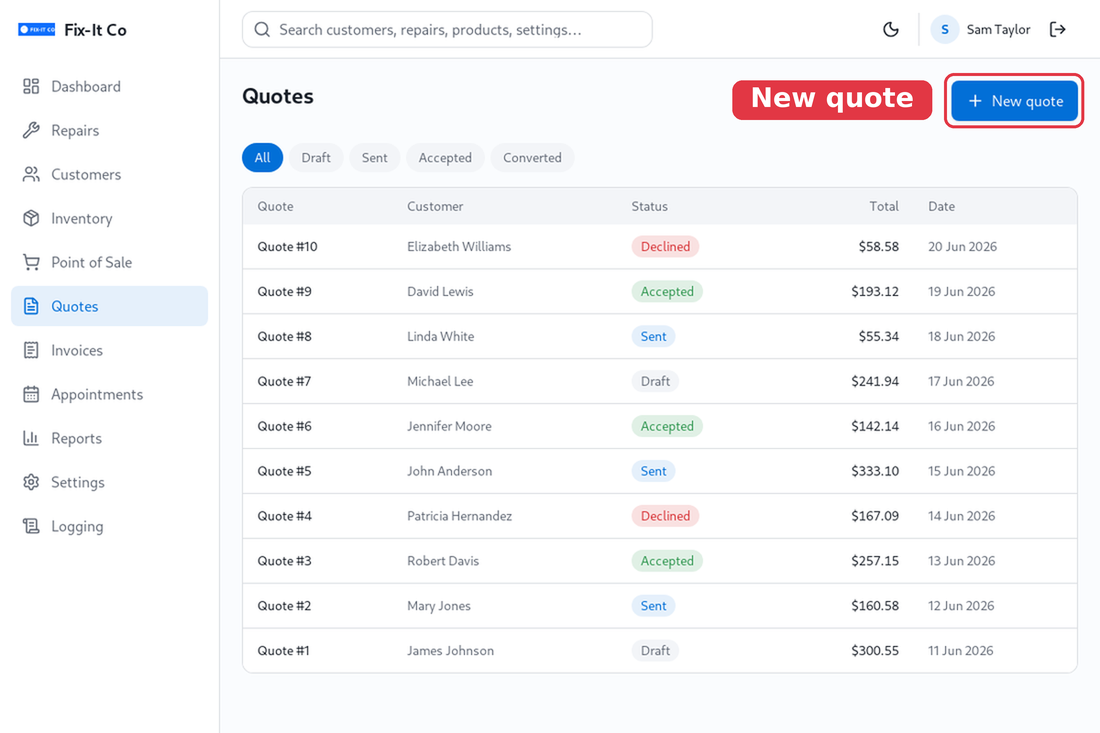Open Invoices from the sidebar

[x=109, y=350]
